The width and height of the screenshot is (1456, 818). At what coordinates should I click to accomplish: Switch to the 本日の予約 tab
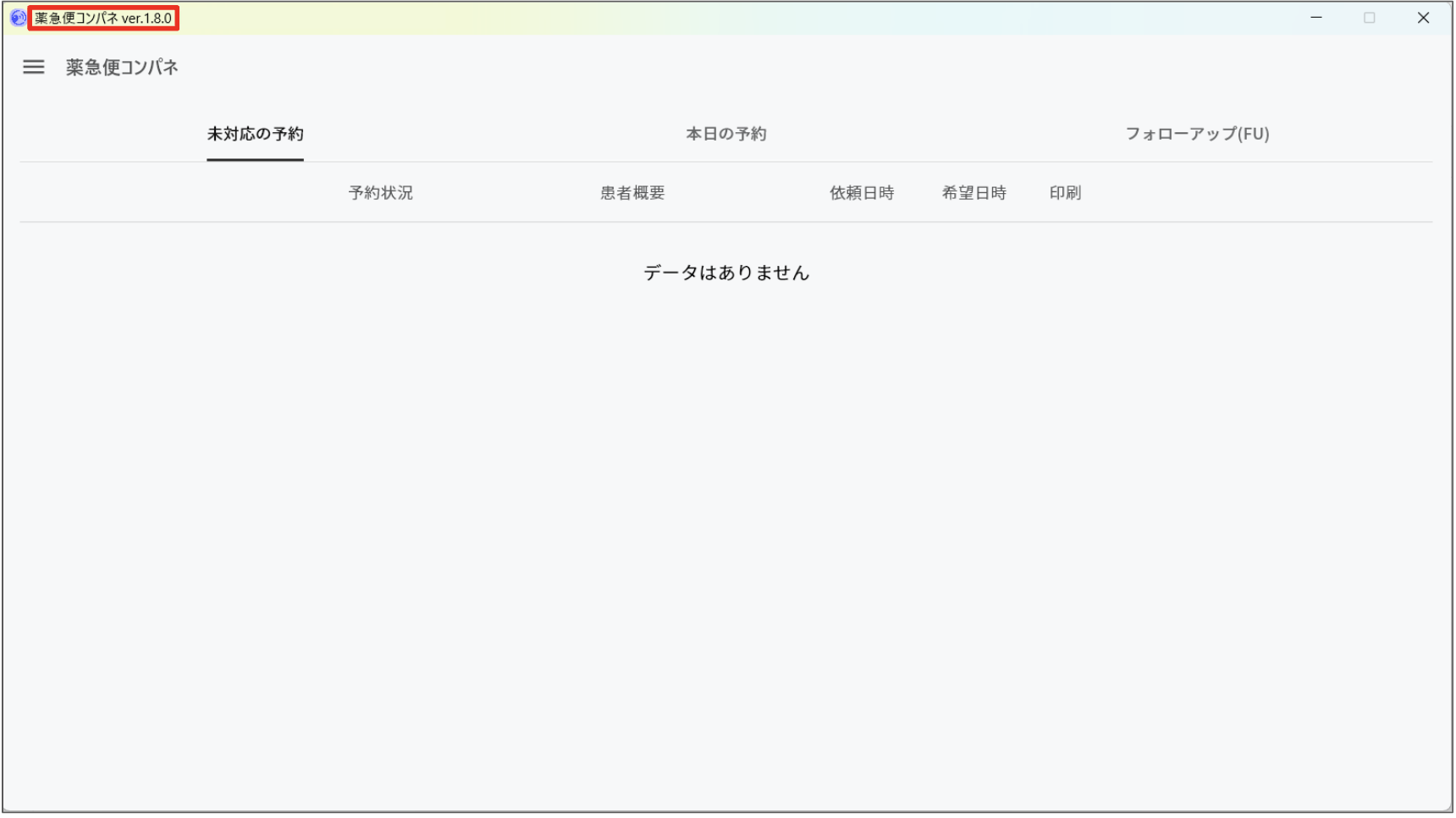coord(725,133)
